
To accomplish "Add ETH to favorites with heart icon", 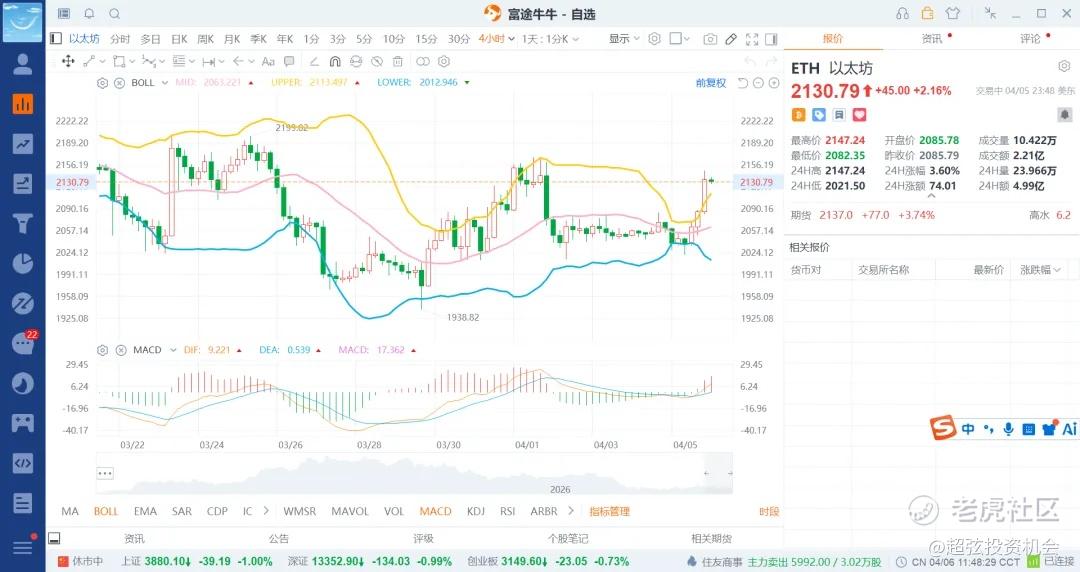I will pyautogui.click(x=857, y=116).
